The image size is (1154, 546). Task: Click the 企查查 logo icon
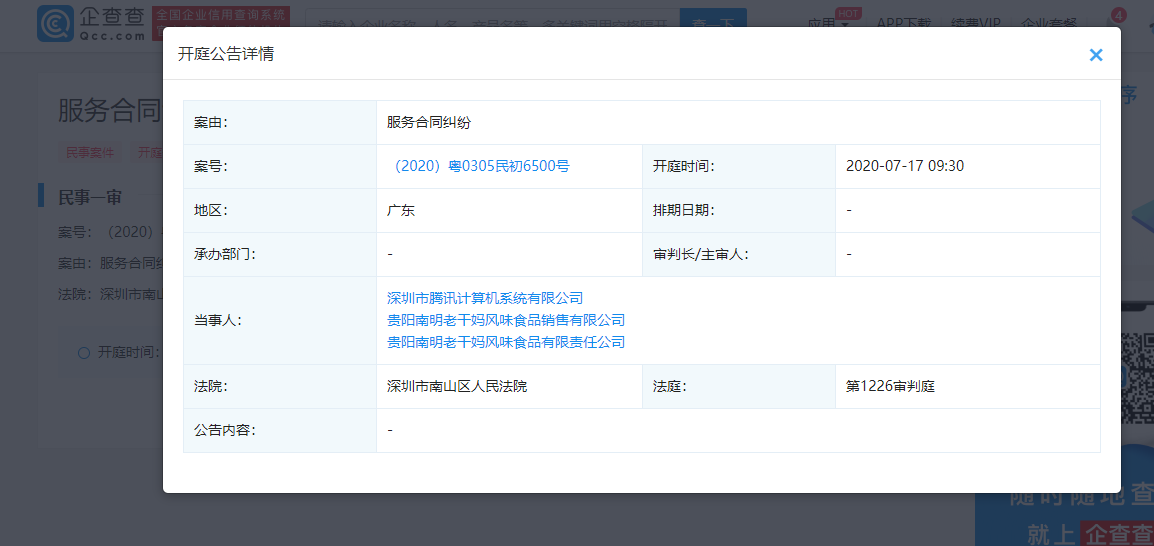point(54,23)
